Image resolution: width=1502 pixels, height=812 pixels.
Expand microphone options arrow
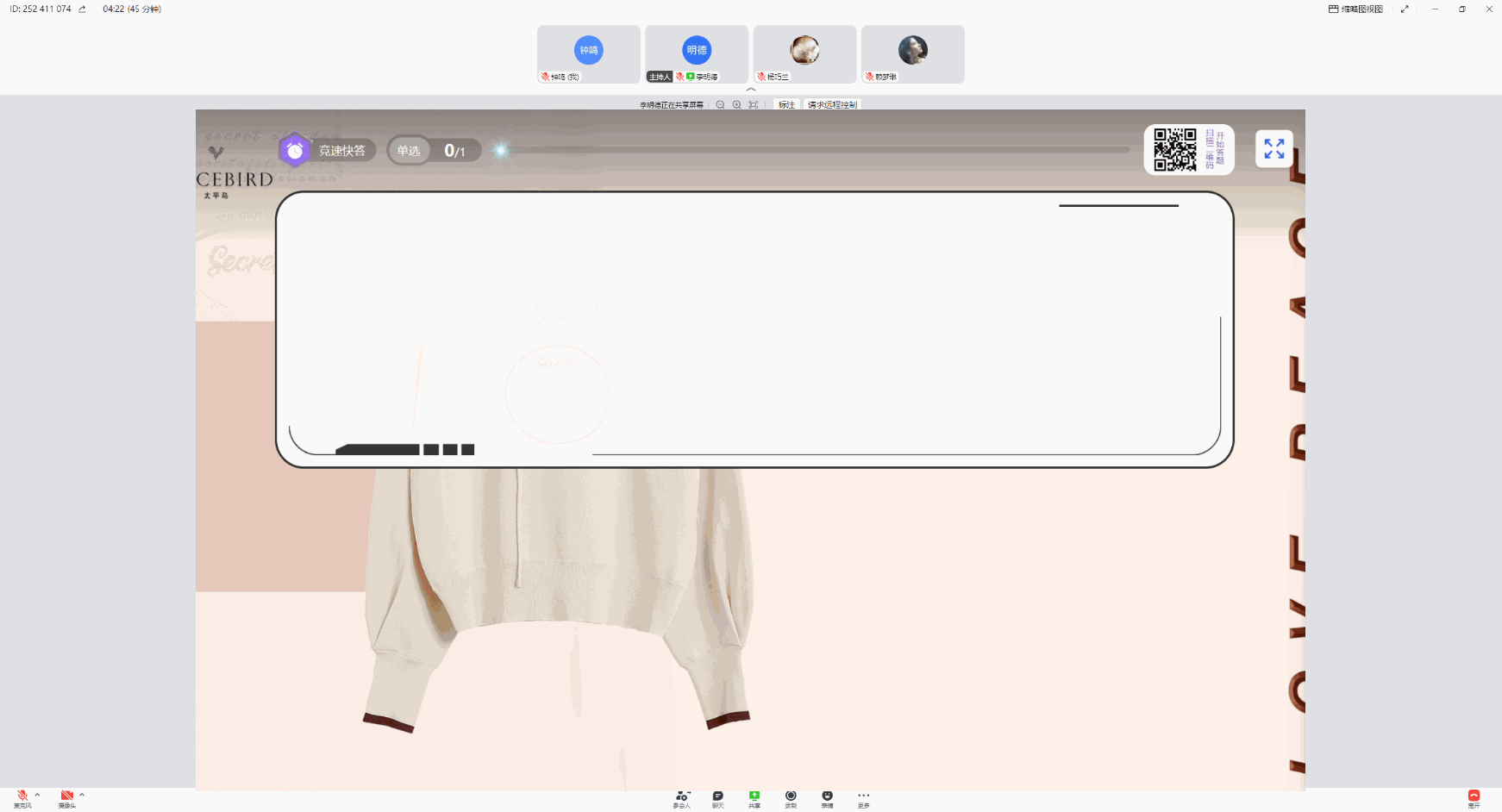coord(37,795)
